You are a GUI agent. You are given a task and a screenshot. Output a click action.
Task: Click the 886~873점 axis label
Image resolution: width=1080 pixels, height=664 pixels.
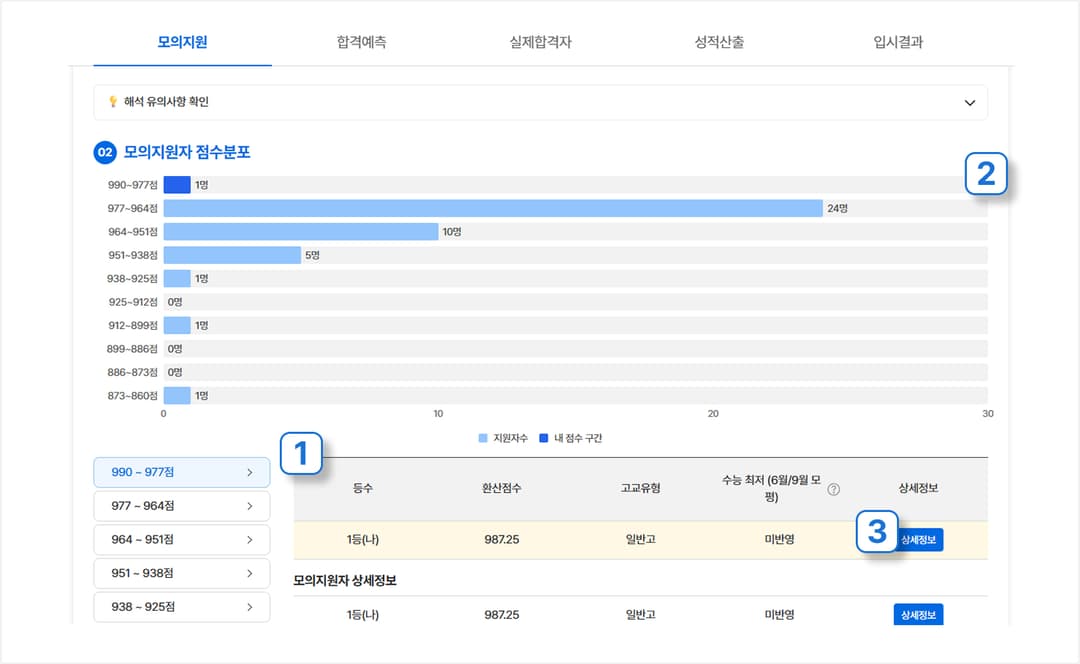[132, 372]
